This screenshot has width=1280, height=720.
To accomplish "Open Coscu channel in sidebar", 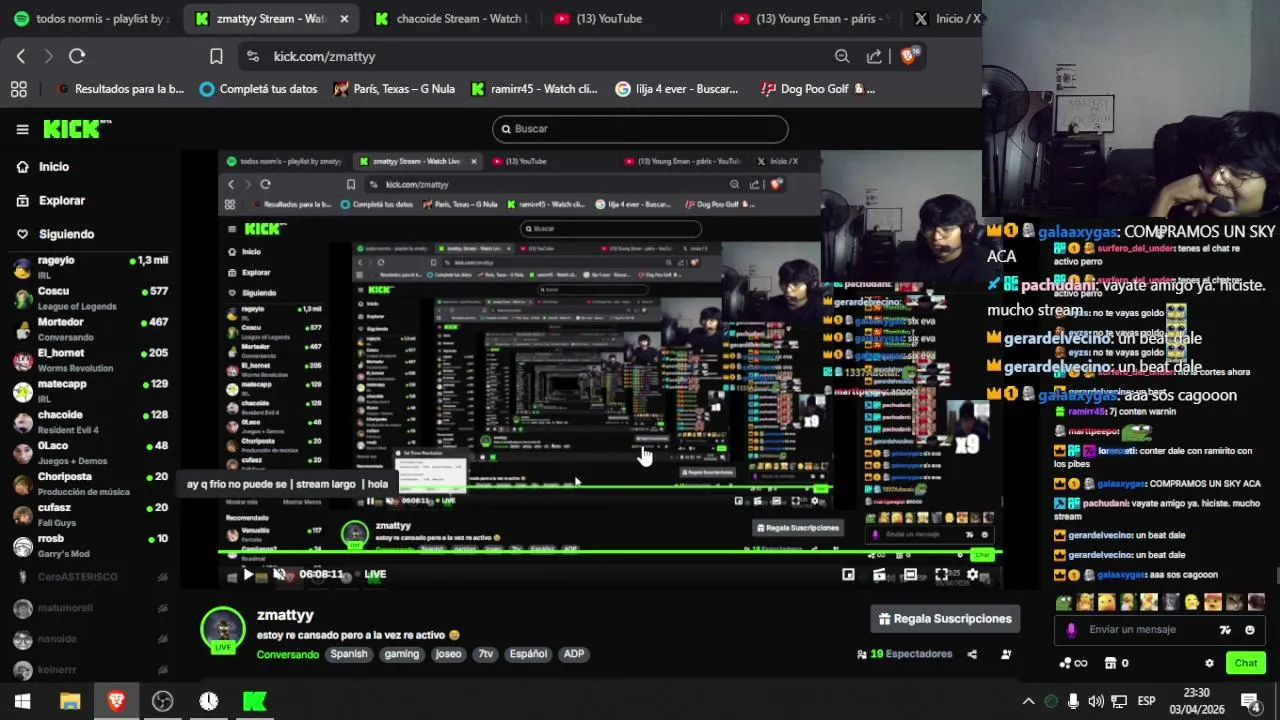I will pos(90,298).
